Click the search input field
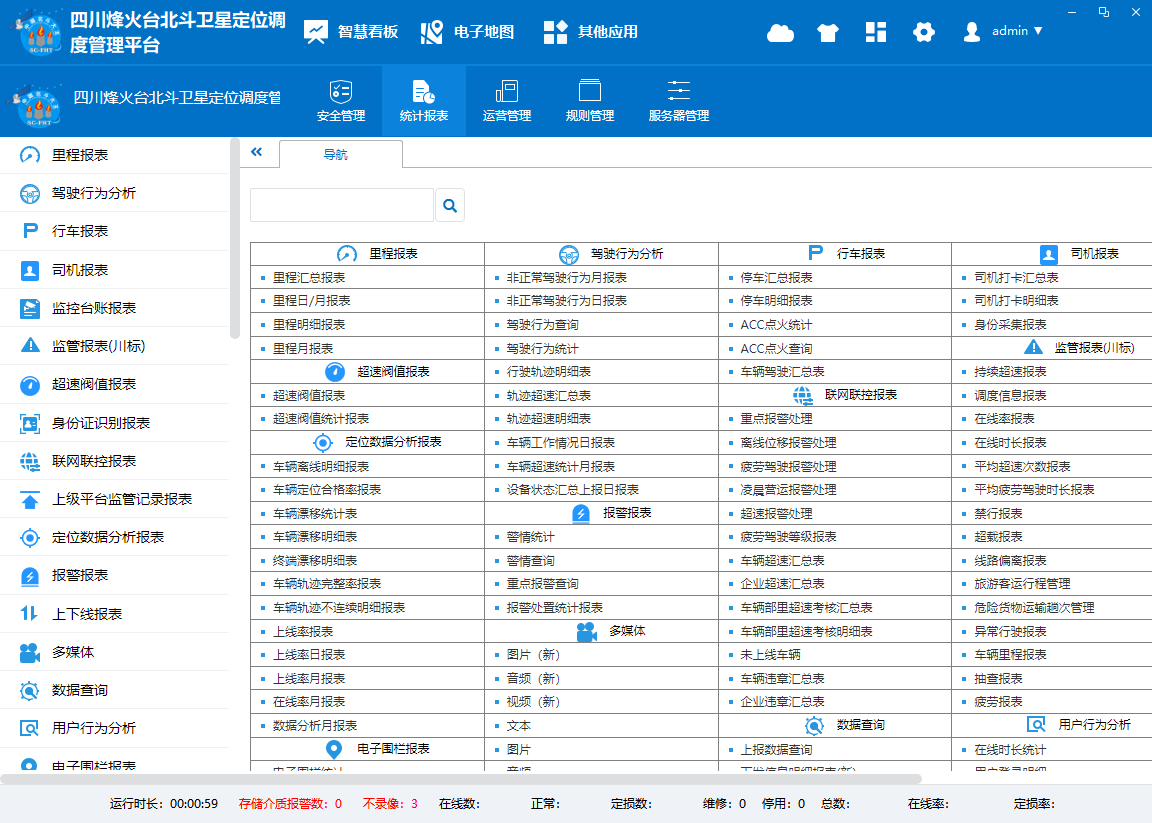1152x823 pixels. (x=340, y=204)
